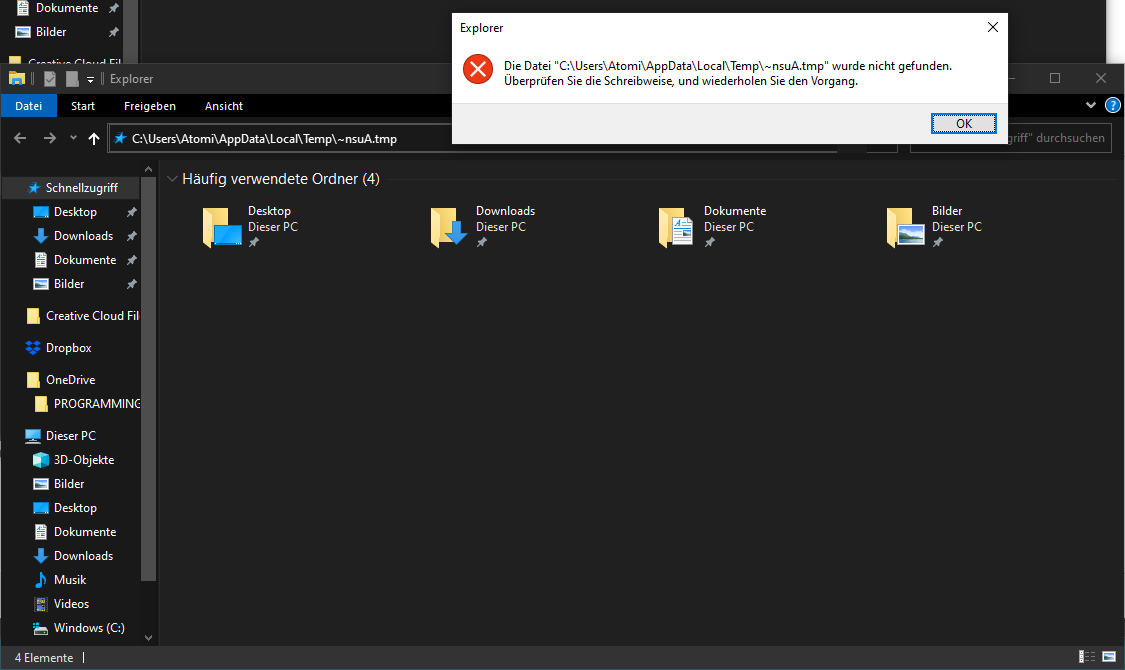The image size is (1125, 670).
Task: Go up one level with the up arrow
Action: pos(94,138)
